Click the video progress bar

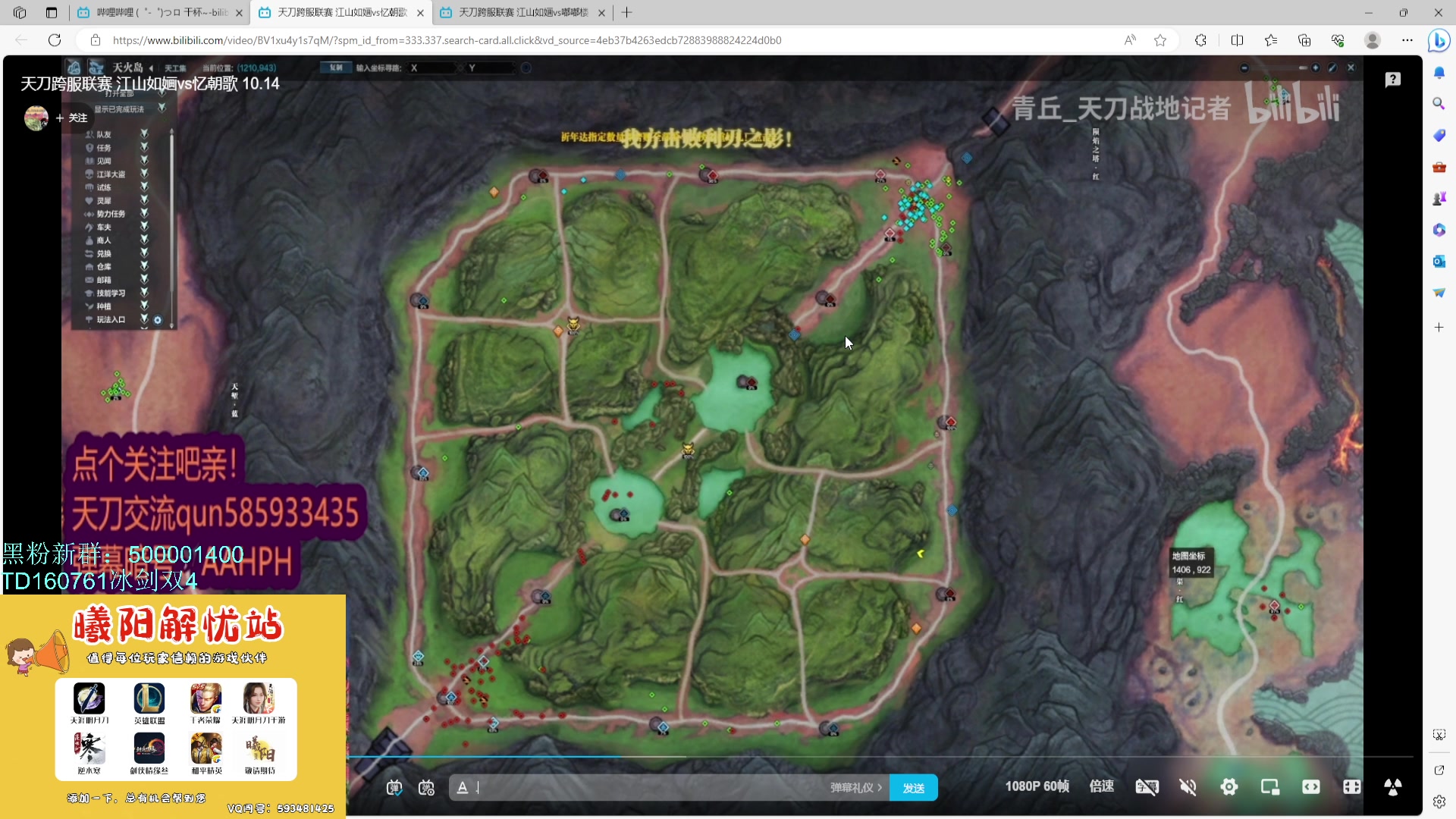(834, 756)
